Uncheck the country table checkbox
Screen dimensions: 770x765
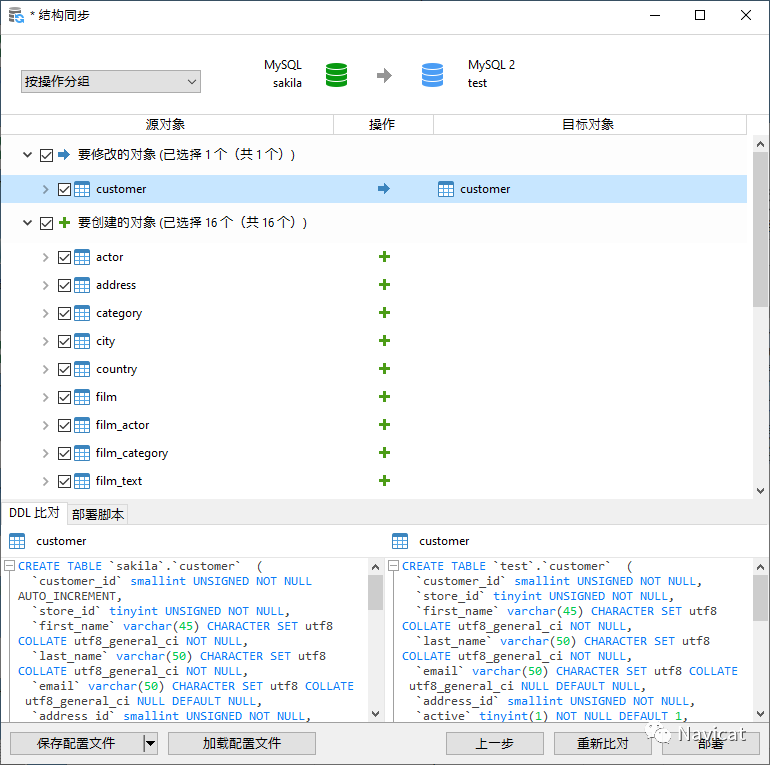tap(64, 369)
